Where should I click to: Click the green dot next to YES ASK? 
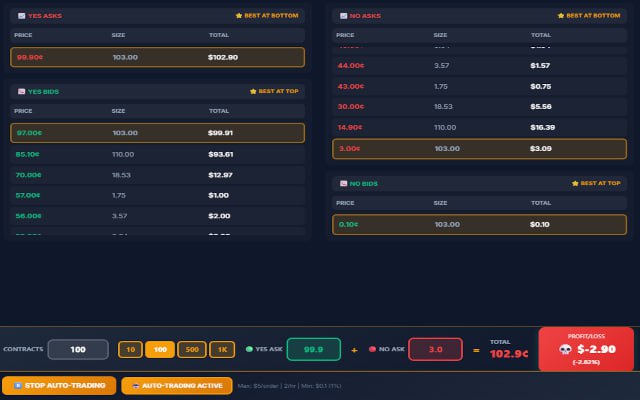(250, 350)
